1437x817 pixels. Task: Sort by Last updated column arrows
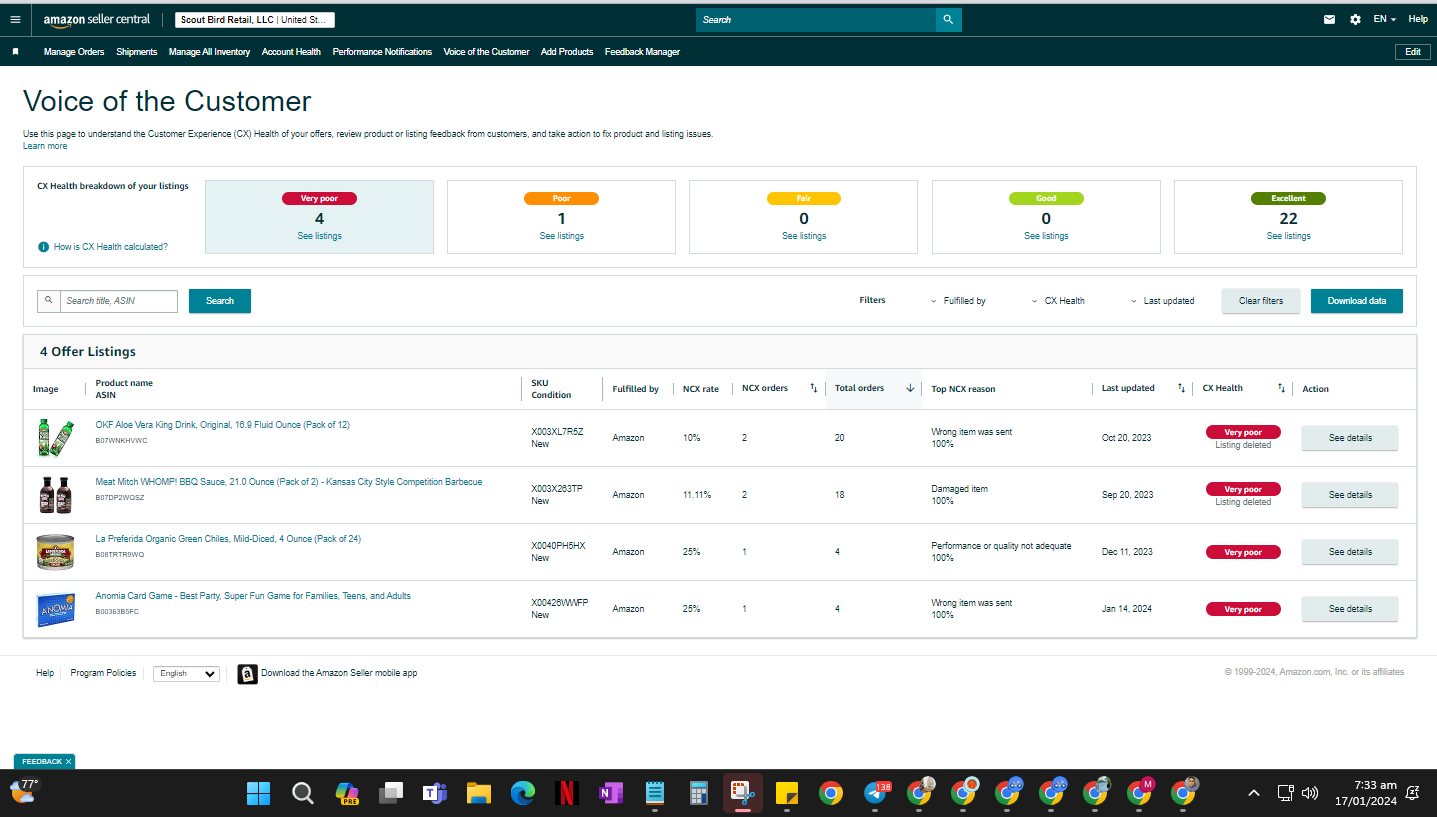1181,389
